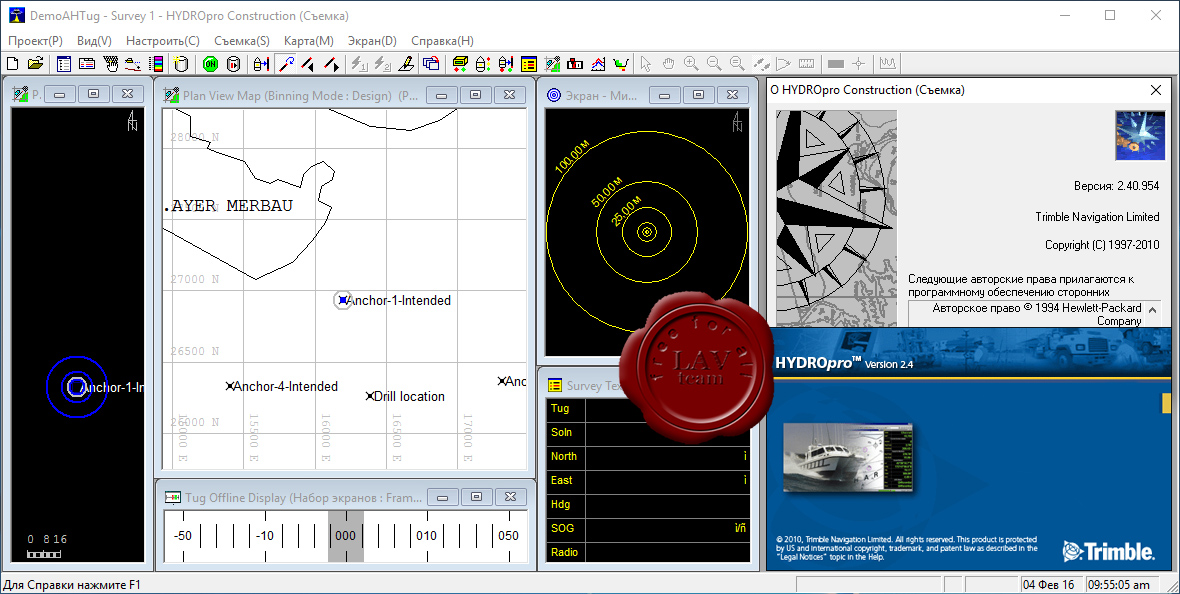This screenshot has width=1180, height=594.
Task: Open the rainbow color scale icon
Action: tap(157, 64)
